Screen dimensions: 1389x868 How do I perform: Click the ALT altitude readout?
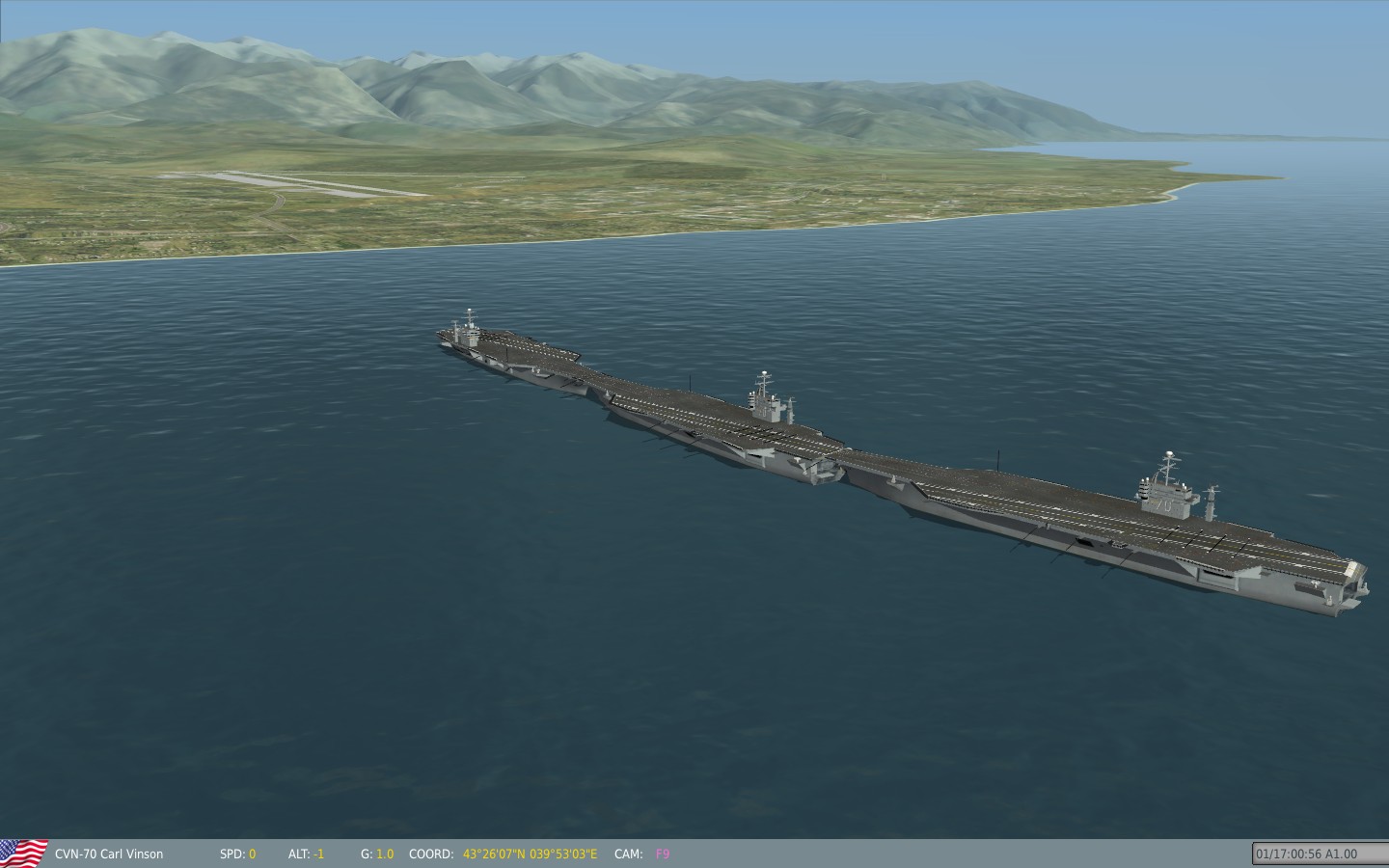[x=306, y=854]
